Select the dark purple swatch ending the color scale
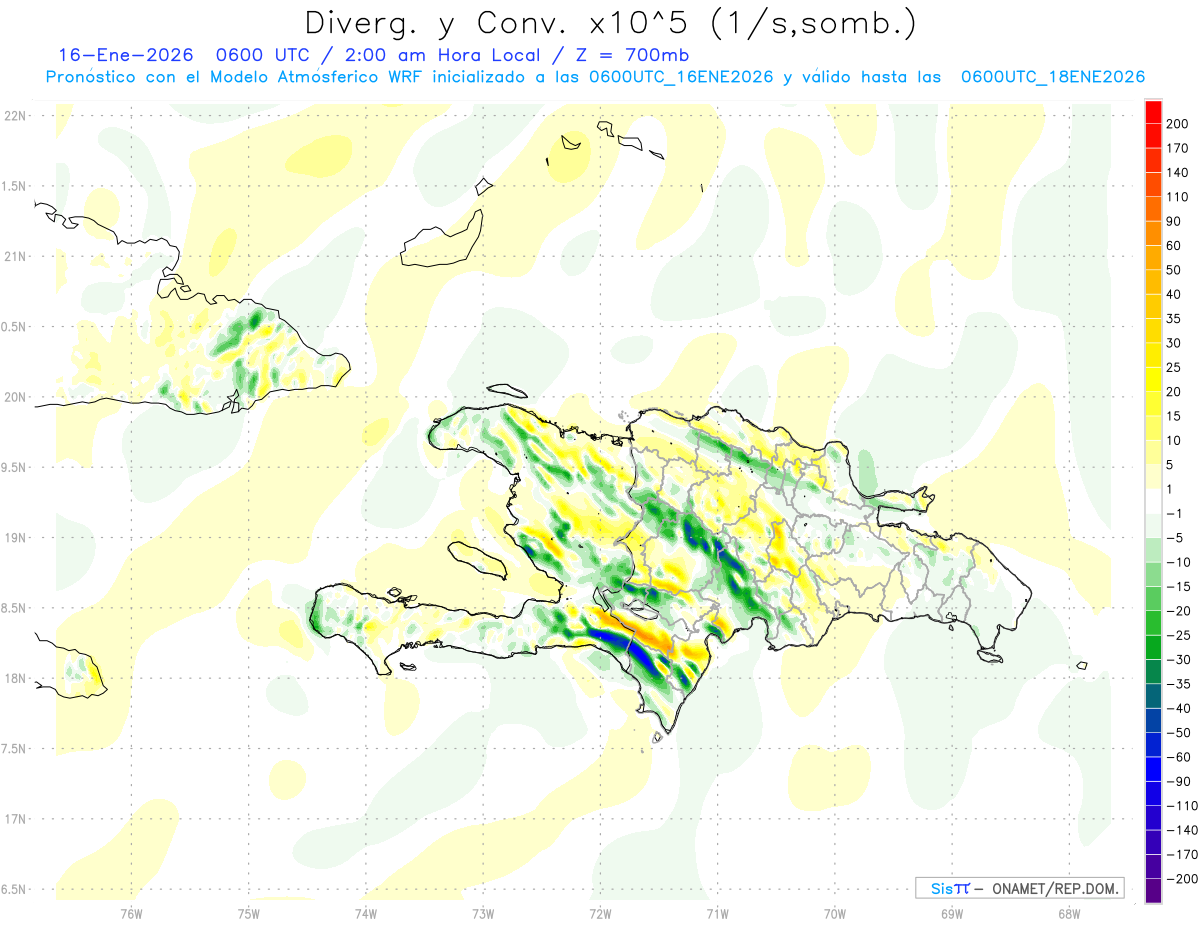1200x927 pixels. coord(1153,891)
